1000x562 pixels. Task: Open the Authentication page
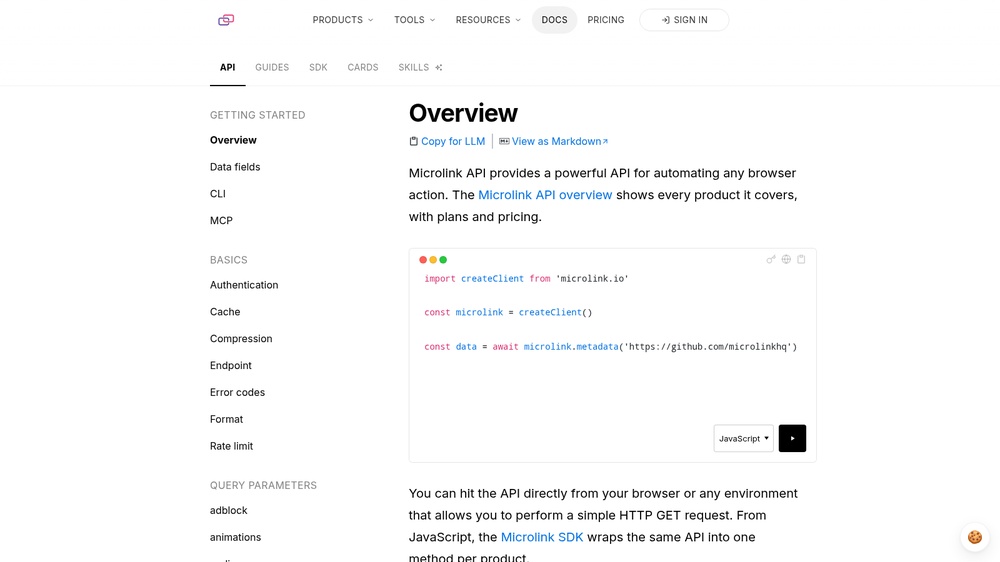pyautogui.click(x=244, y=285)
